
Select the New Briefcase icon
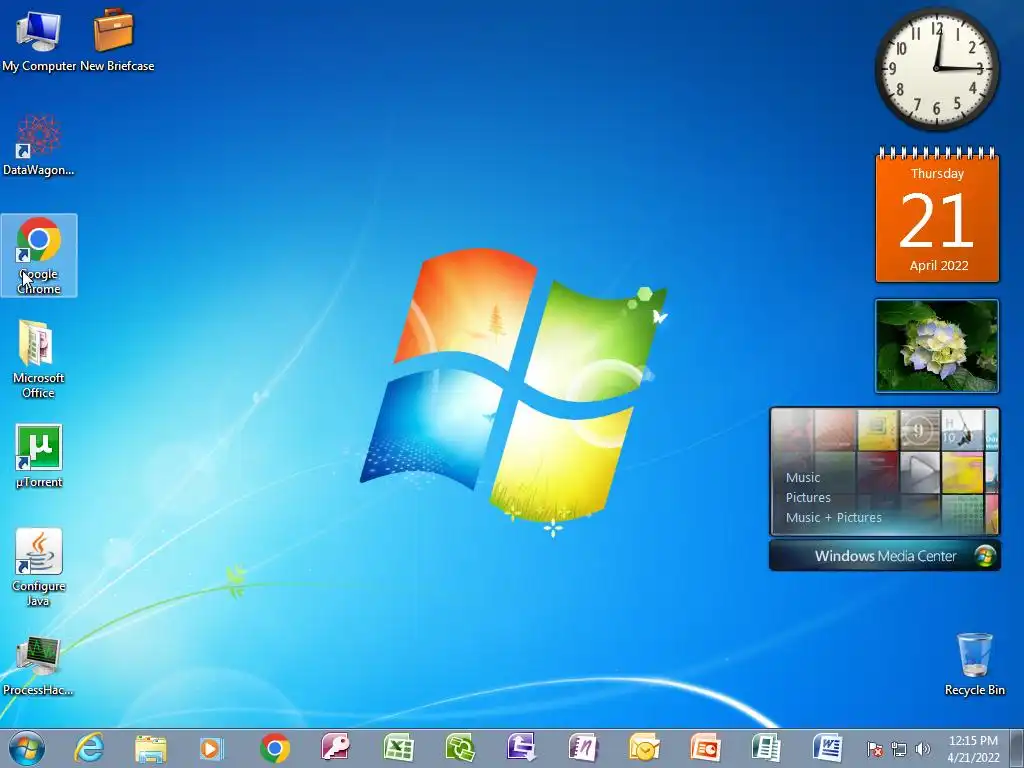(x=116, y=39)
